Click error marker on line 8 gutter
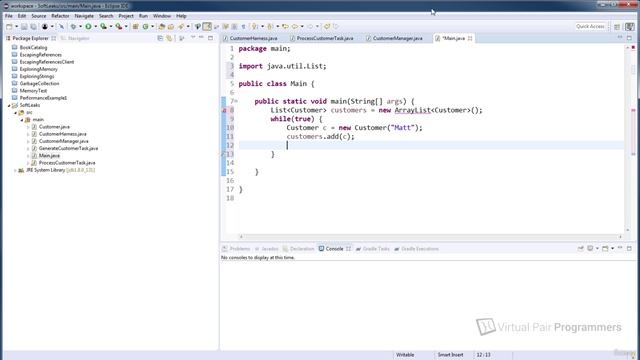 tap(224, 110)
